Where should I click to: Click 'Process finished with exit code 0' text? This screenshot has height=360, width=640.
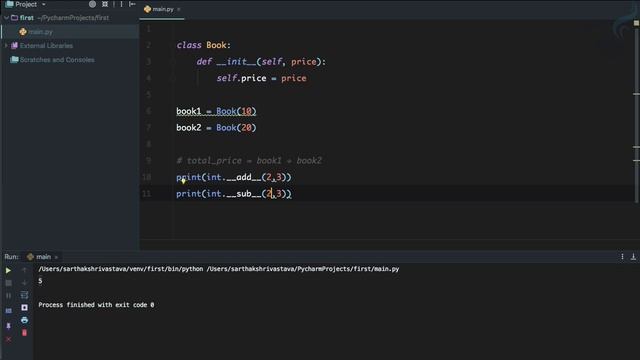(96, 305)
